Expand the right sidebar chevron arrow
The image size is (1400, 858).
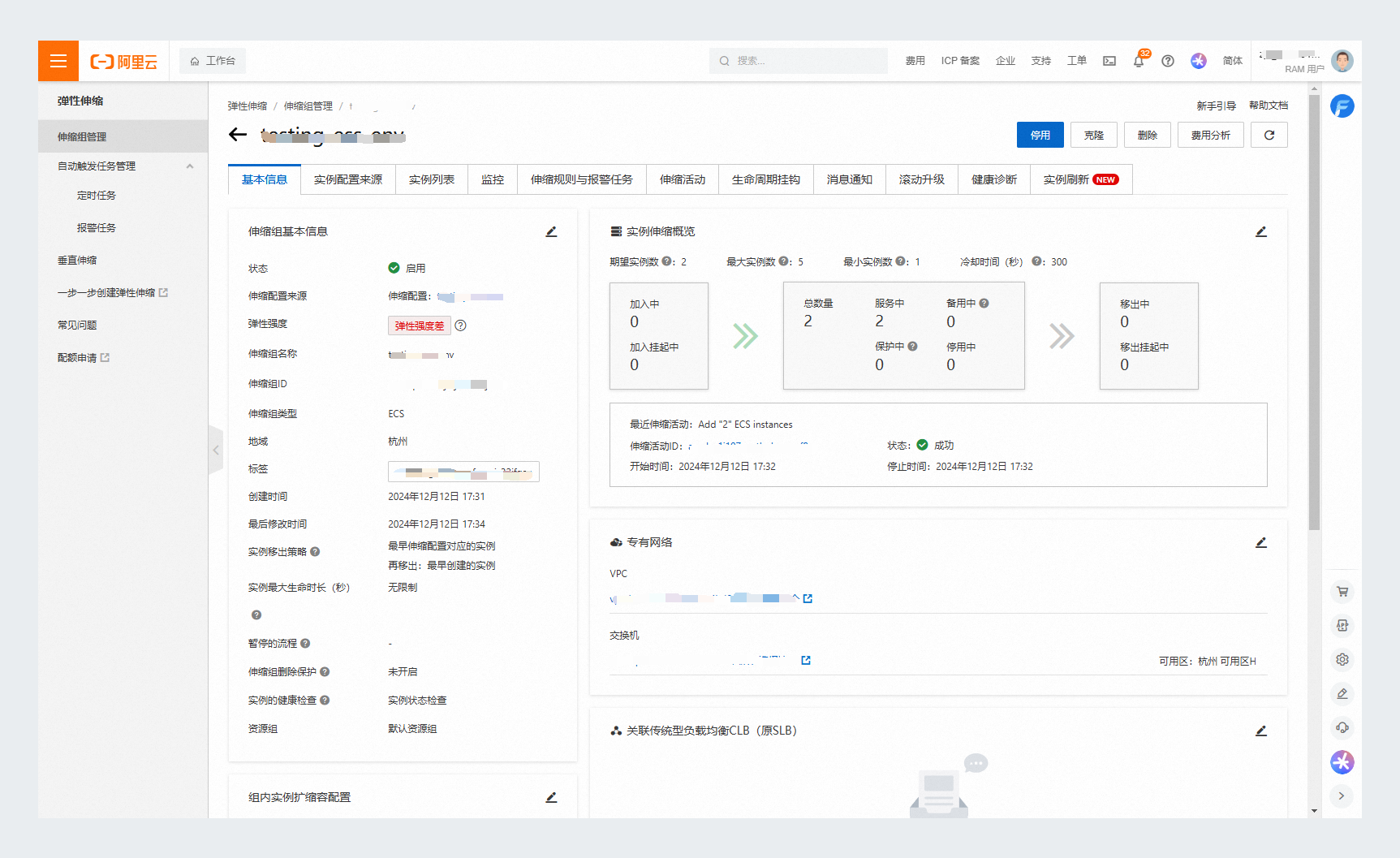tap(1342, 795)
